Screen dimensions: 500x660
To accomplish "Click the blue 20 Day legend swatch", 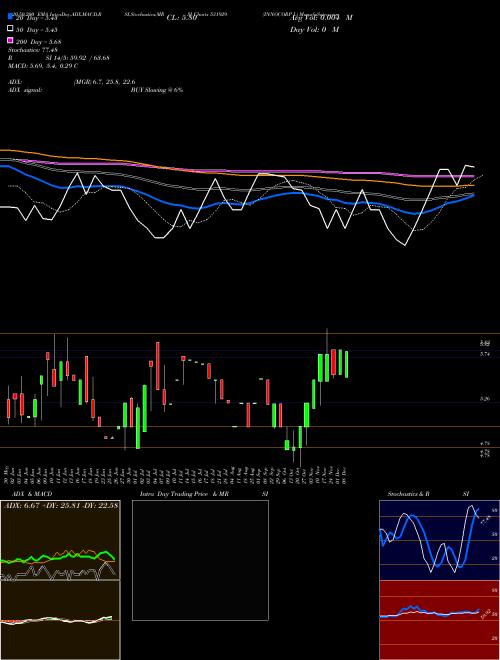I will (x=10, y=16).
